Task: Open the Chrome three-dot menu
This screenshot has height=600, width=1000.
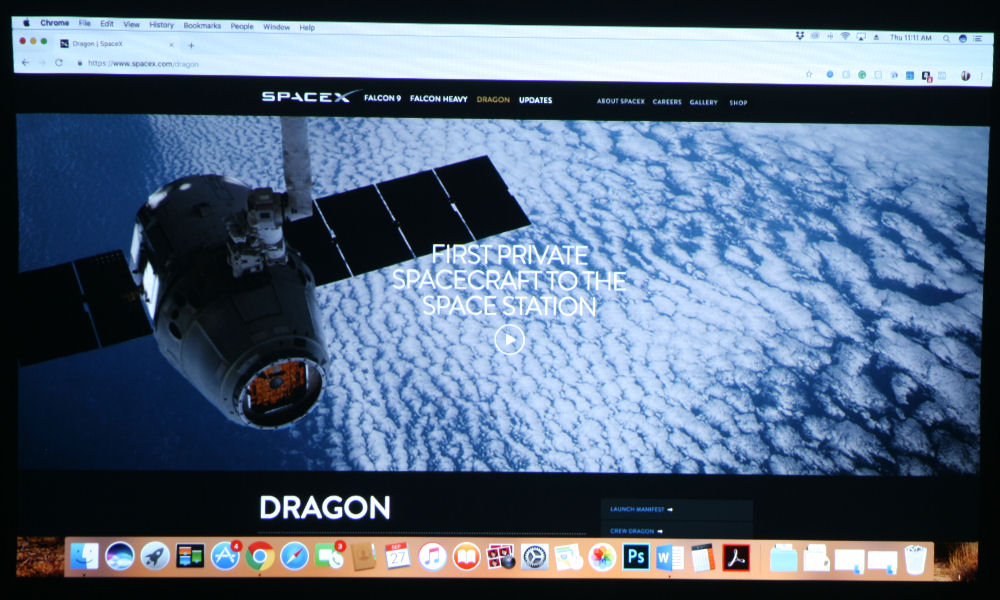Action: coord(981,76)
